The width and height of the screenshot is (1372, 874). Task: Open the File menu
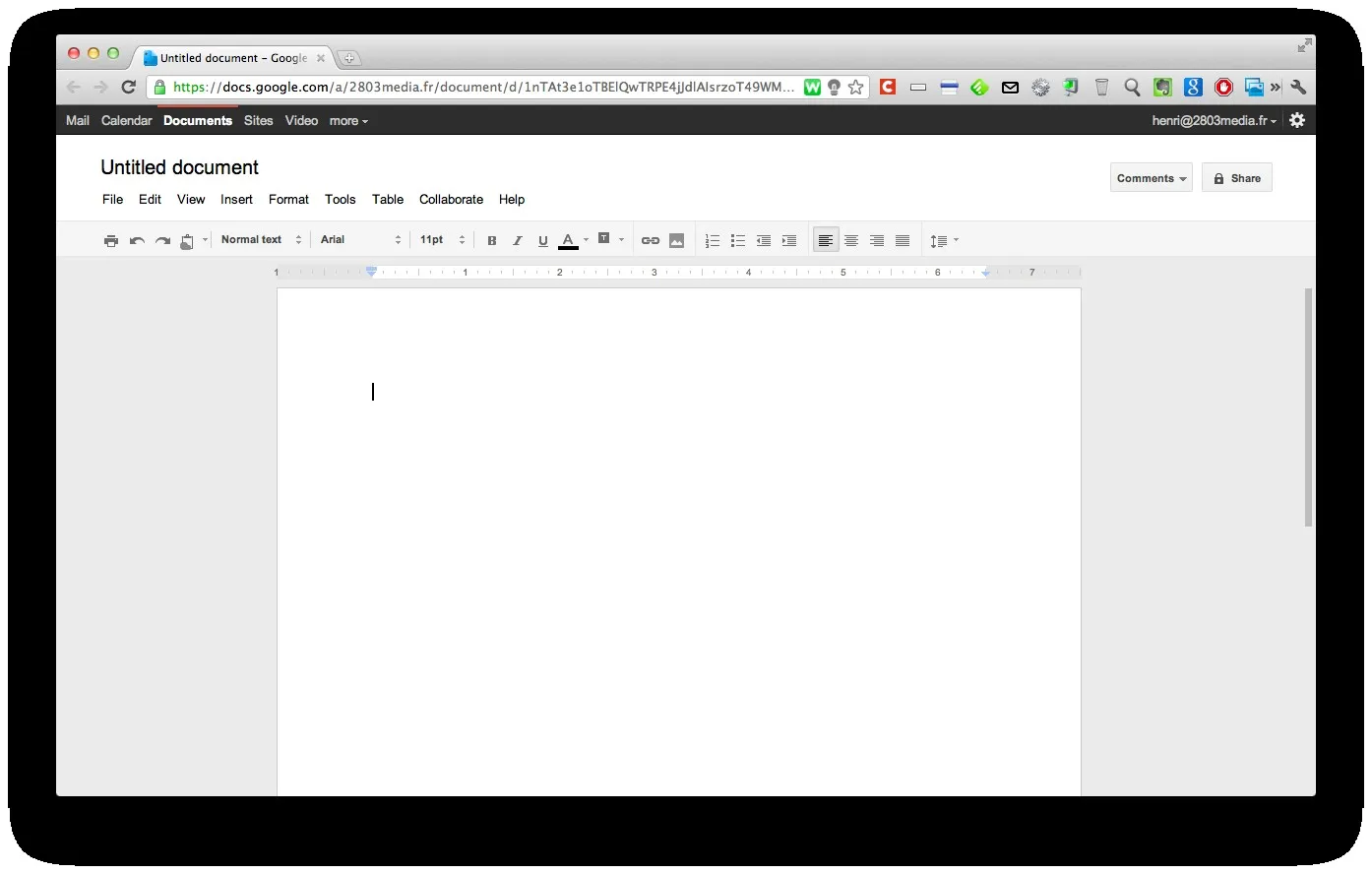113,199
